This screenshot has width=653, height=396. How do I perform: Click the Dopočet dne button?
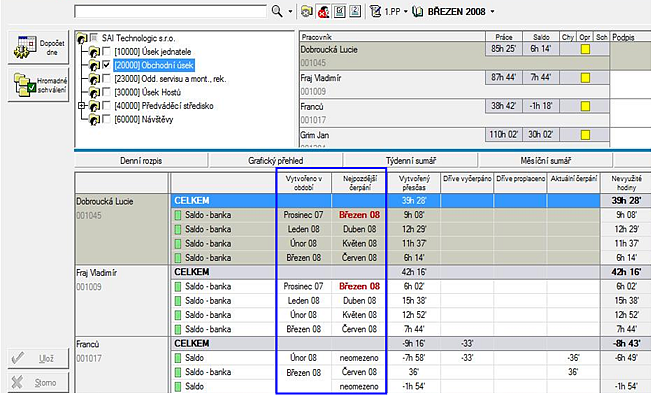click(38, 47)
